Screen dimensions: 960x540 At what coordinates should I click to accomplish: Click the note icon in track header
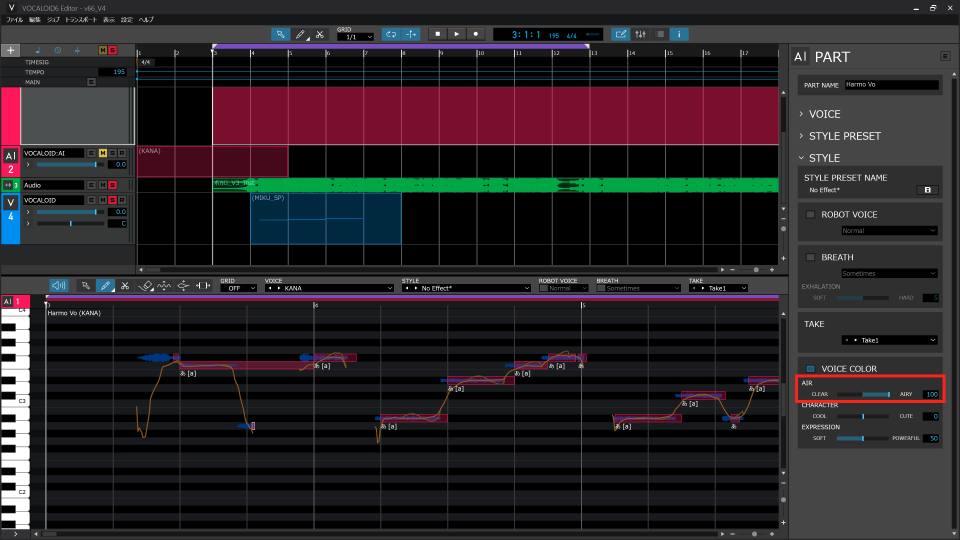pyautogui.click(x=38, y=50)
